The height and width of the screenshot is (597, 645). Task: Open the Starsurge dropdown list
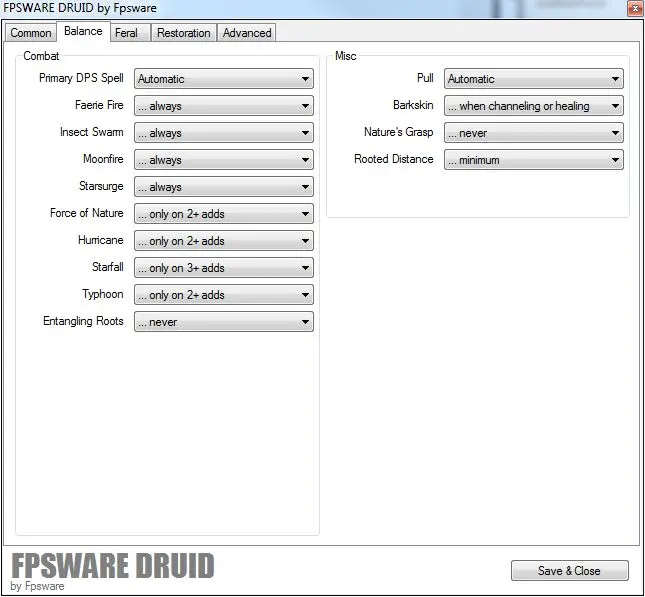click(x=223, y=187)
